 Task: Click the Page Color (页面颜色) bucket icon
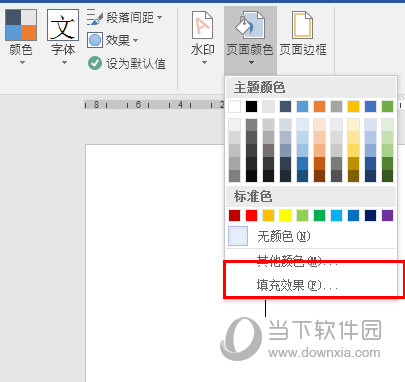pos(250,25)
